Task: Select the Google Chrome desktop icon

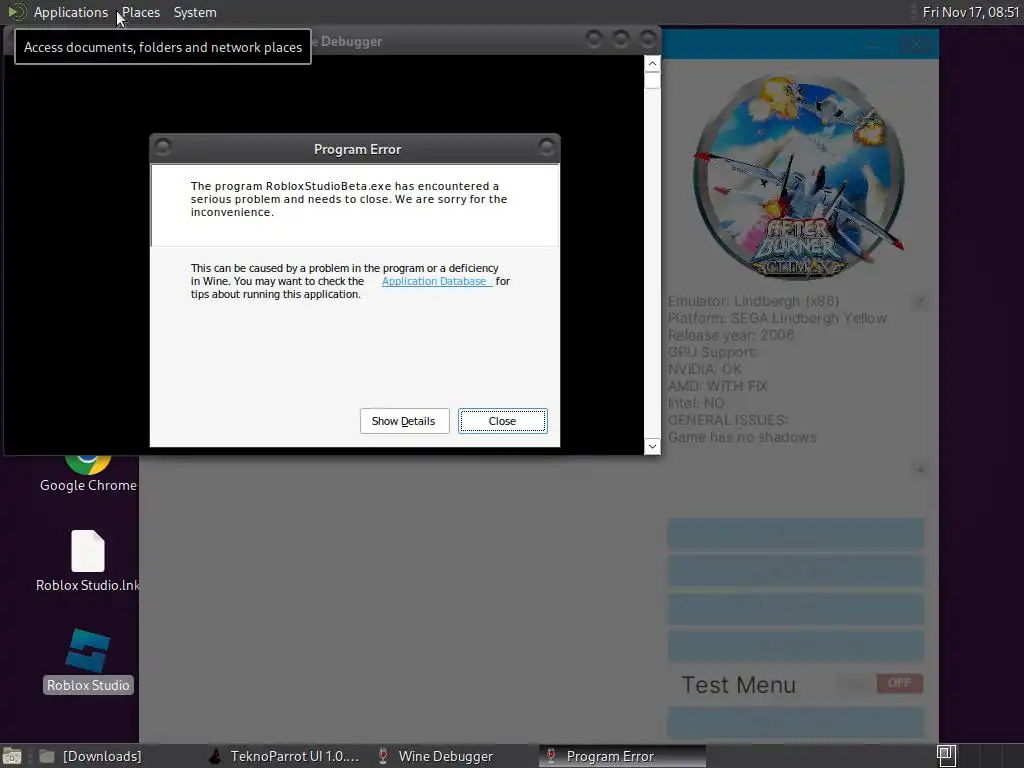Action: click(88, 472)
